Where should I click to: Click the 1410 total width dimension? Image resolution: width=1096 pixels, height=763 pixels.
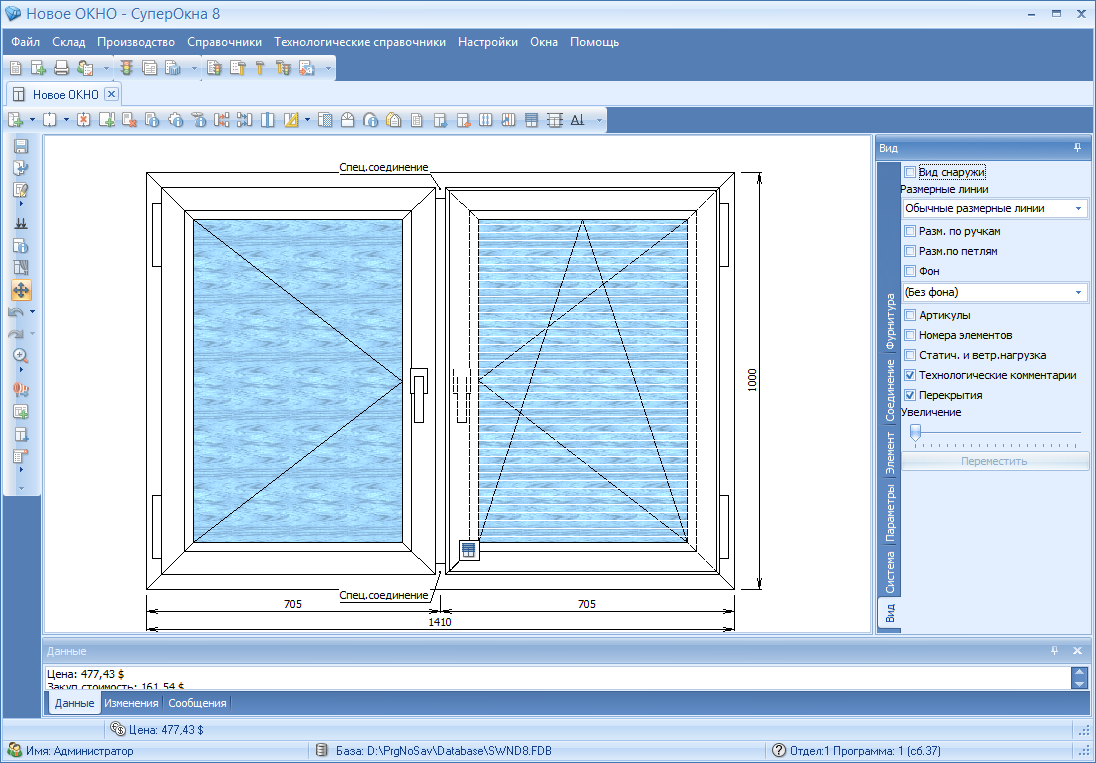440,622
